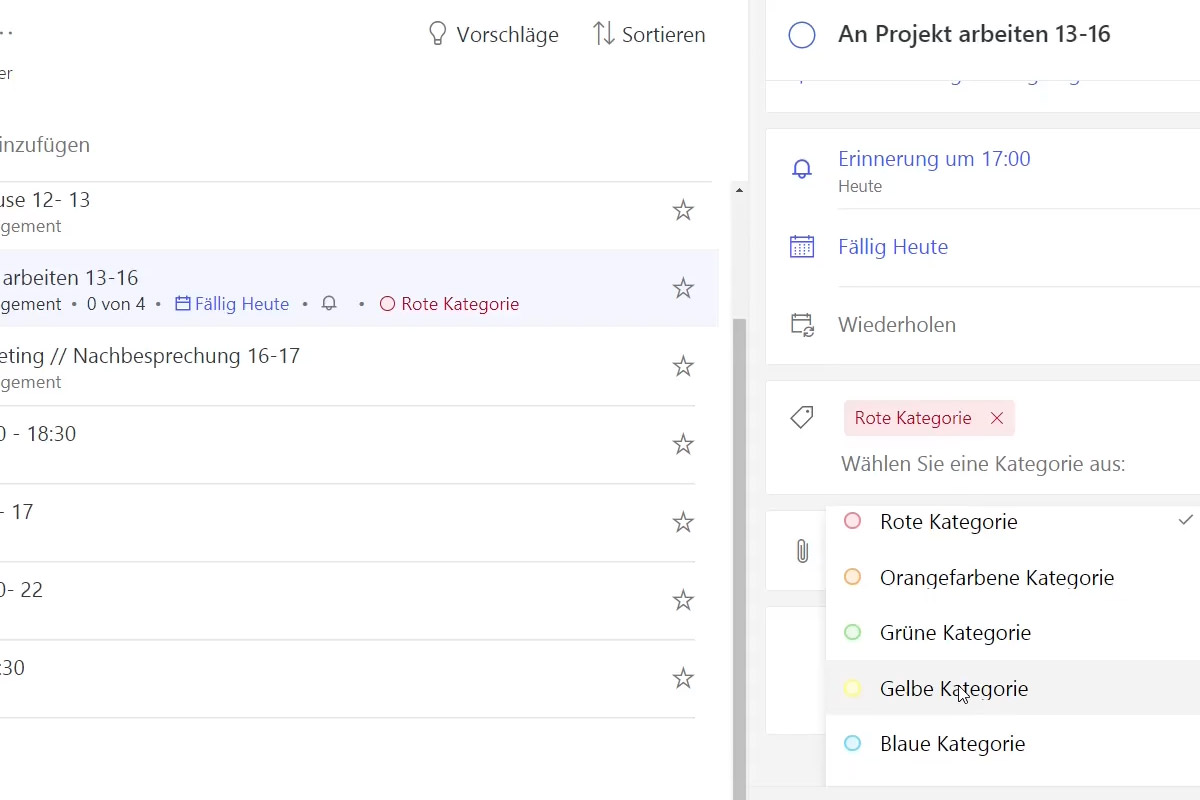Image resolution: width=1200 pixels, height=800 pixels.
Task: Star the arbeiten 13-16 task
Action: coord(683,288)
